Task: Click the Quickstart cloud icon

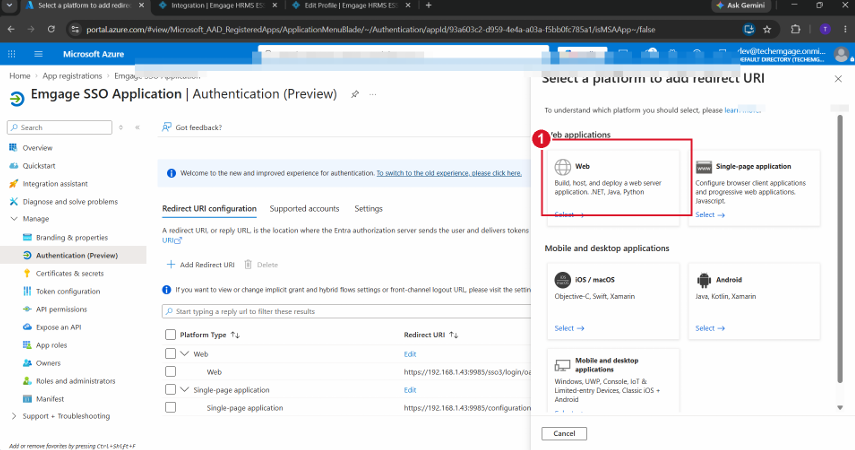Action: [13, 165]
